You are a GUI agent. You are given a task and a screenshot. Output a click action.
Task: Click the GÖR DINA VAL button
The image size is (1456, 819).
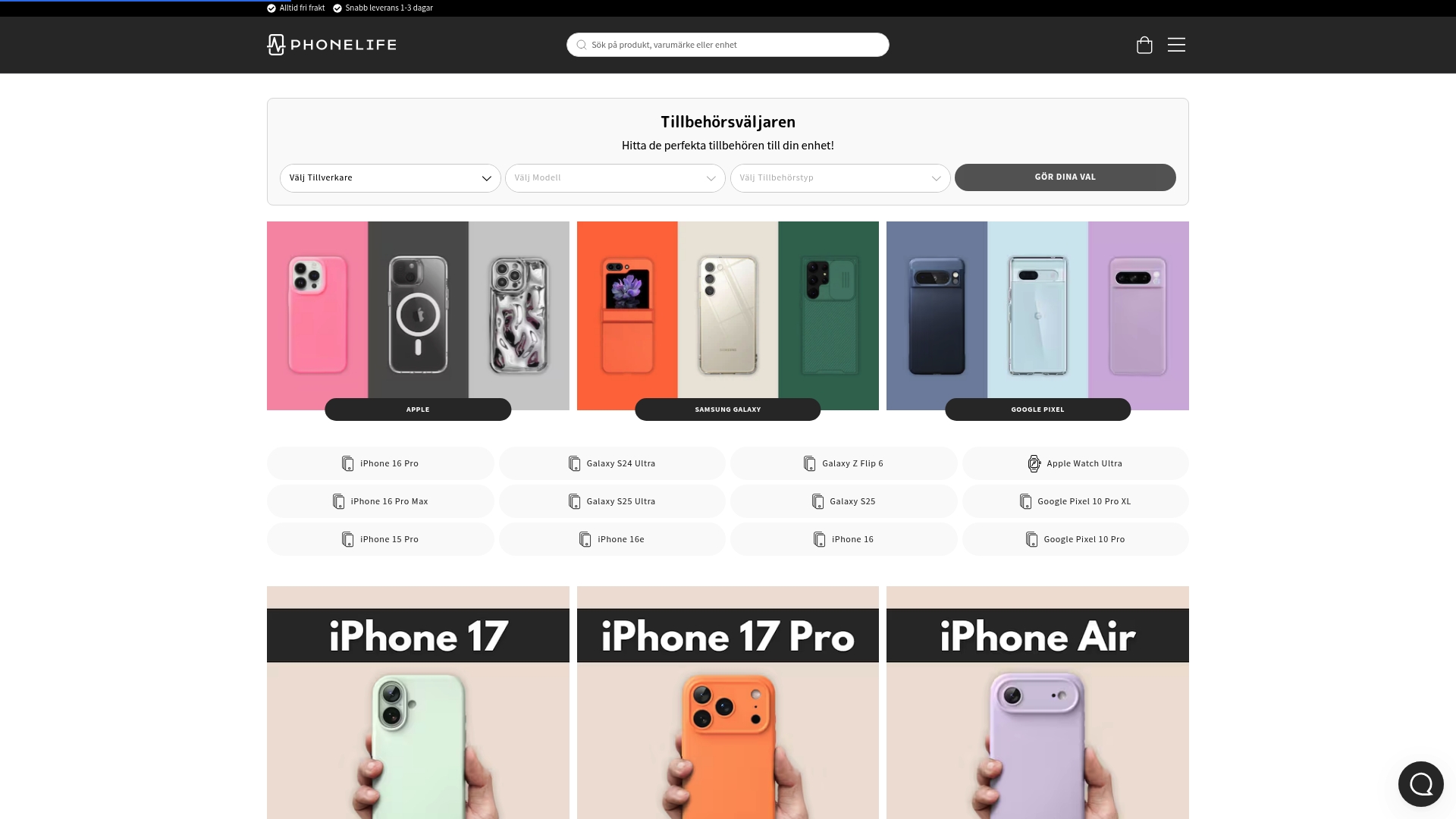click(x=1065, y=177)
